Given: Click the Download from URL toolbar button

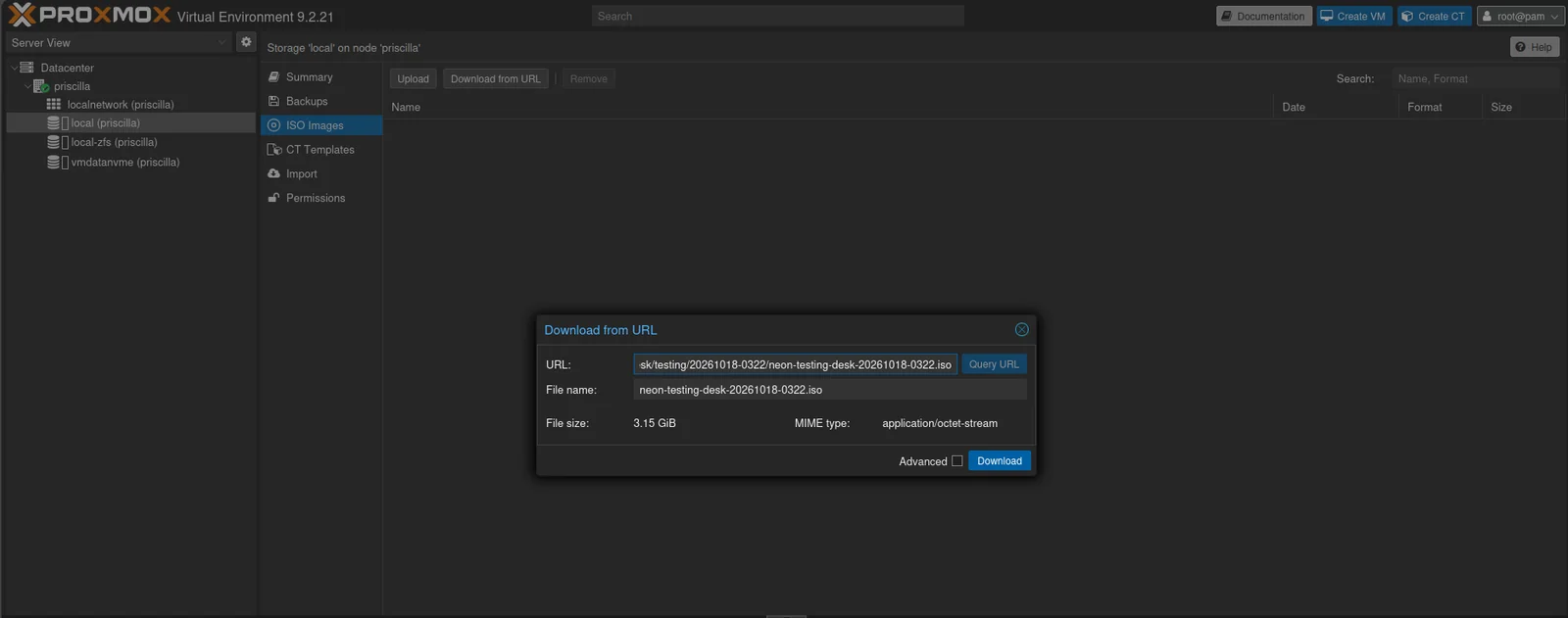Looking at the screenshot, I should [495, 78].
